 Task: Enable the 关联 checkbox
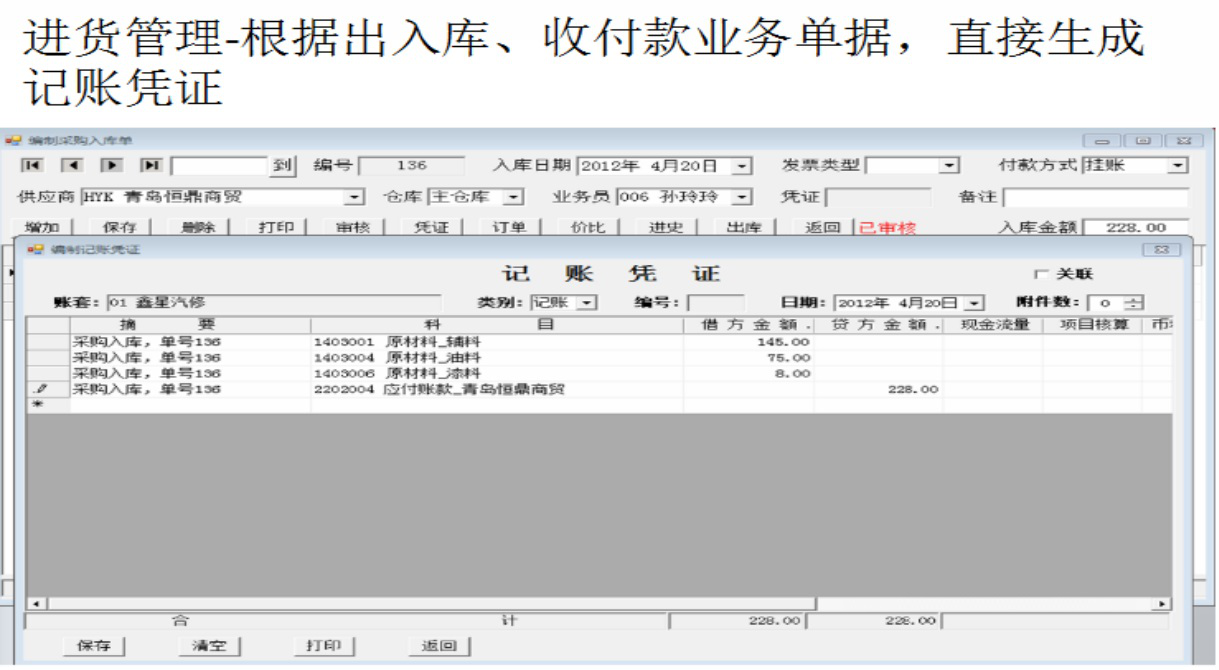[1042, 275]
